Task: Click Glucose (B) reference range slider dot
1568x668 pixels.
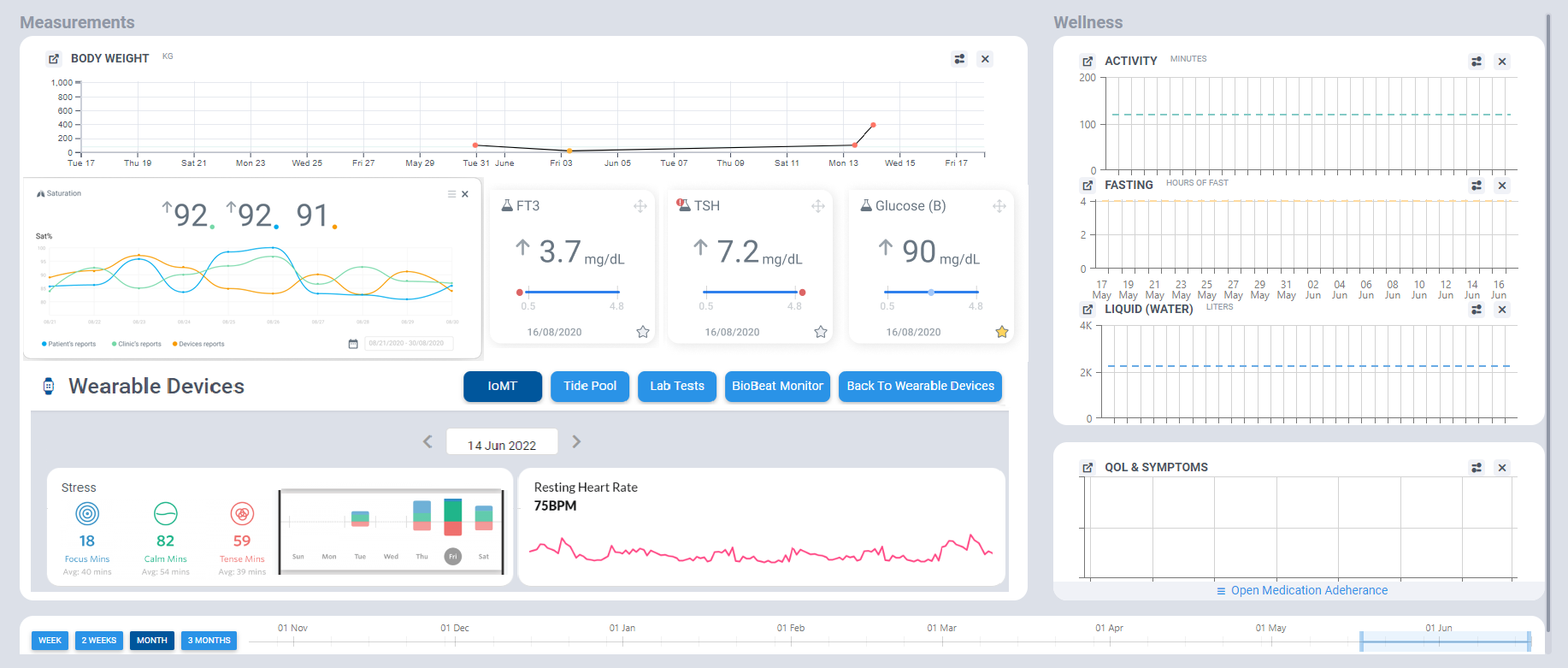Action: coord(931,293)
